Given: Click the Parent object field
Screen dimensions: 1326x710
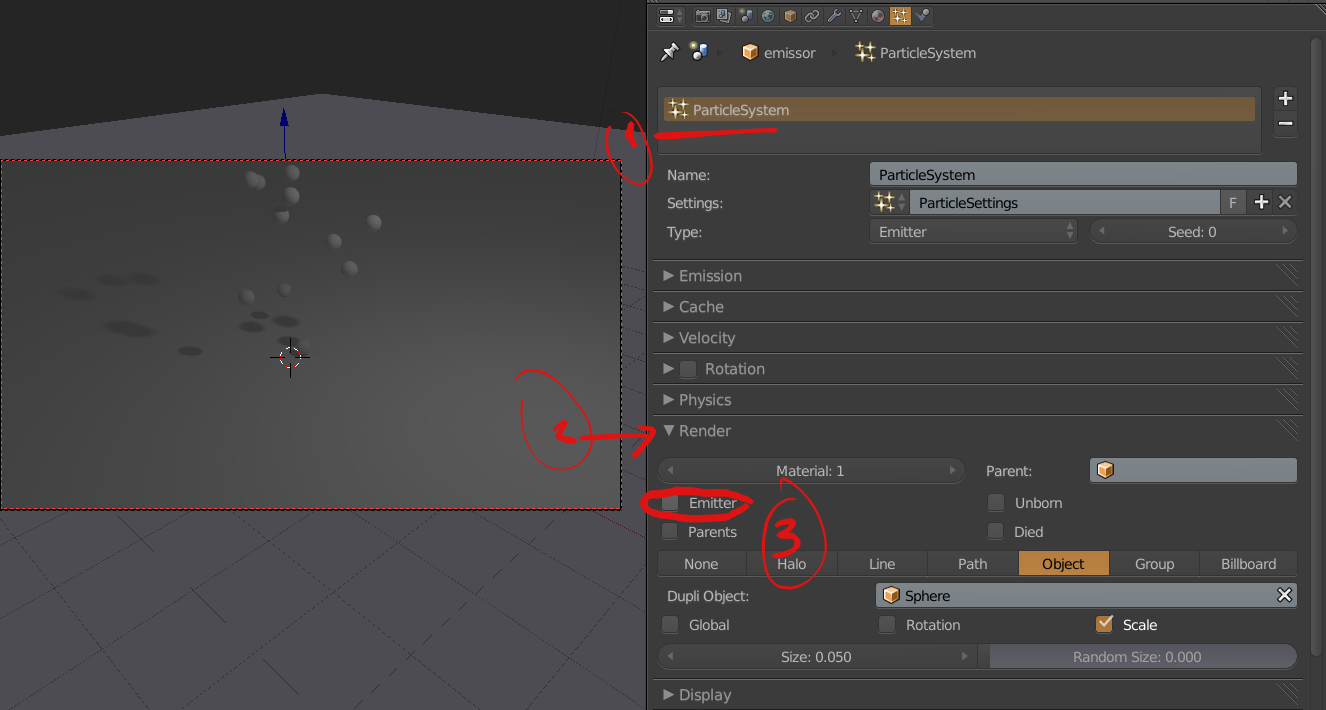Looking at the screenshot, I should (x=1193, y=470).
